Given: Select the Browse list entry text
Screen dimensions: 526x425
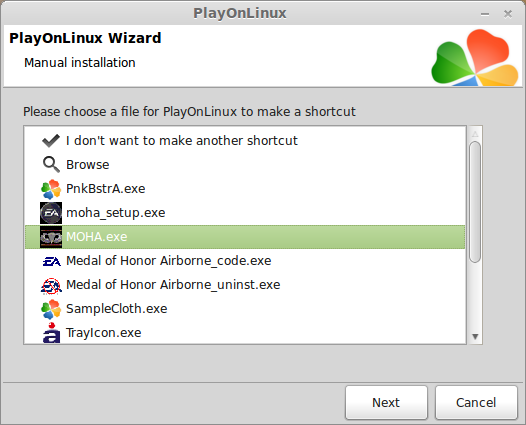Looking at the screenshot, I should (x=88, y=165).
